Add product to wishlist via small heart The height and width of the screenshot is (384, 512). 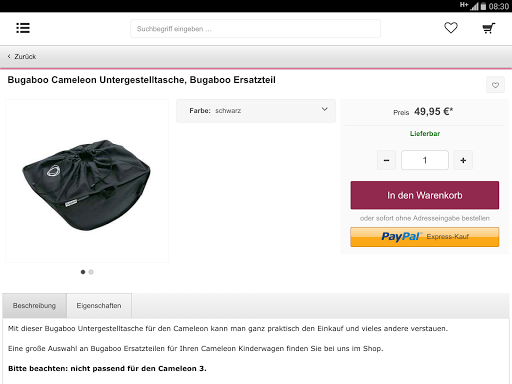(x=495, y=85)
